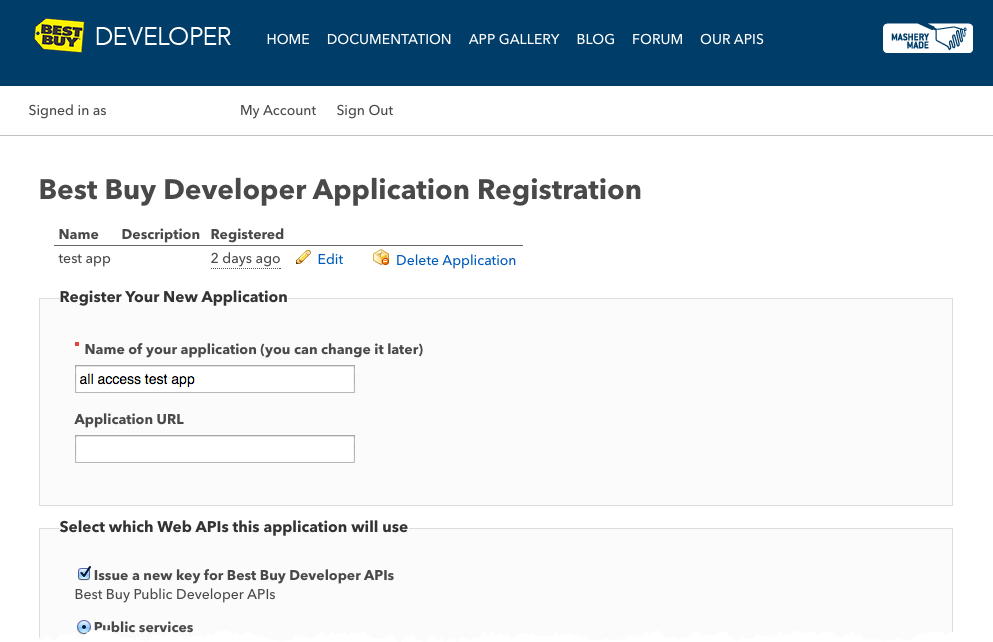Click 'Best Buy Public Developer APIs' text
Viewport: 993px width, 642px height.
(x=175, y=595)
